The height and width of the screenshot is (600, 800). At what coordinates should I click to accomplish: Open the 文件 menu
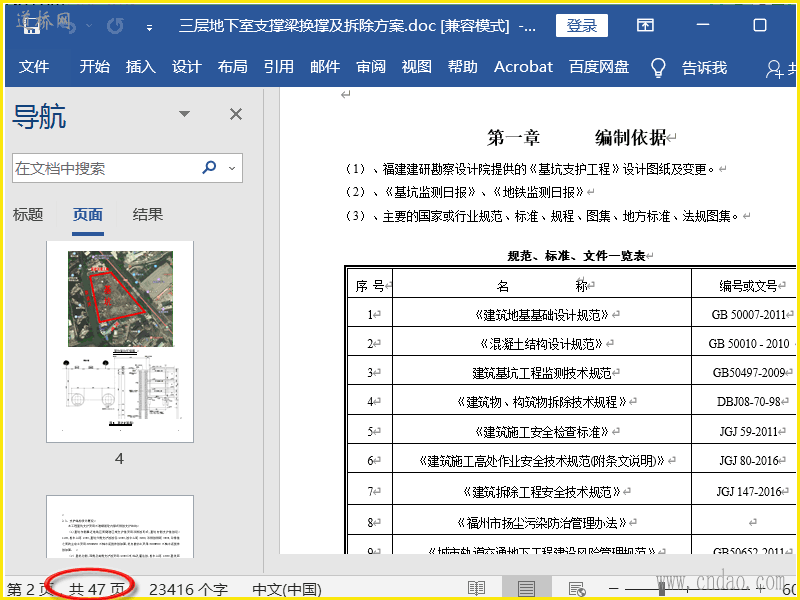tap(34, 67)
